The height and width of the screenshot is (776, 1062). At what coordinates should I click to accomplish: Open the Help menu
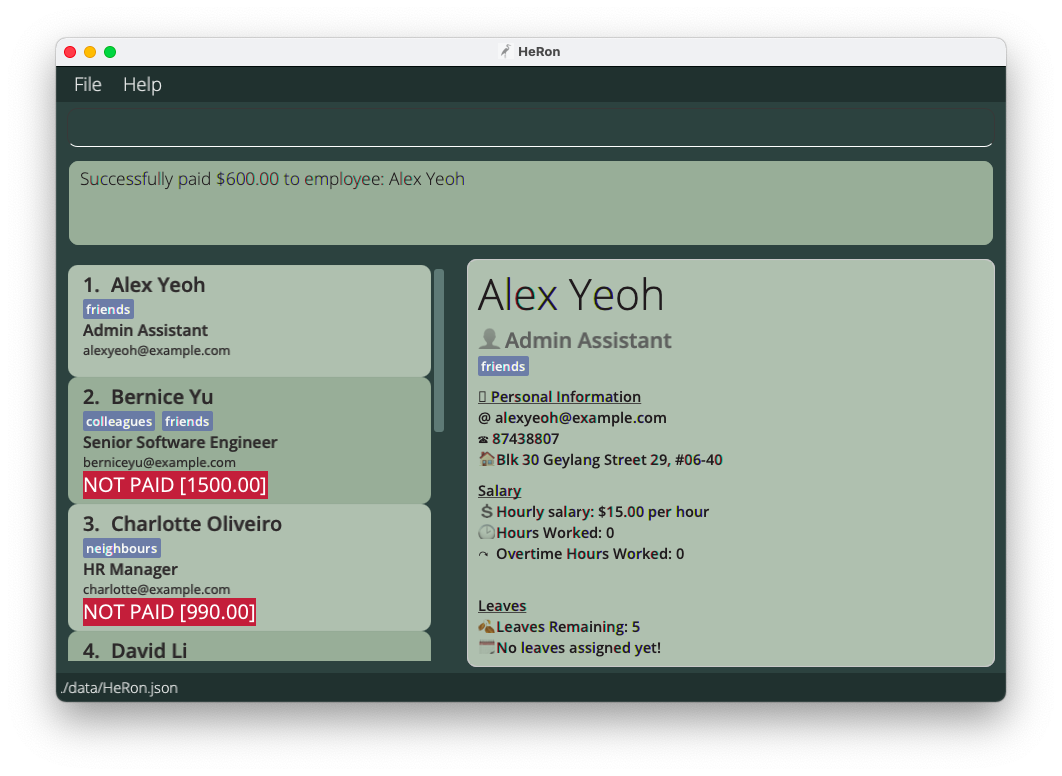coord(142,85)
